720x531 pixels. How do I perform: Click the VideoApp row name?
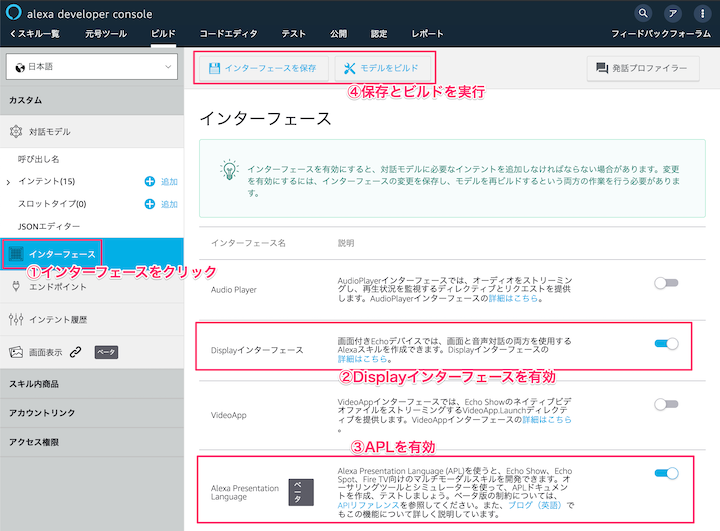tap(229, 415)
